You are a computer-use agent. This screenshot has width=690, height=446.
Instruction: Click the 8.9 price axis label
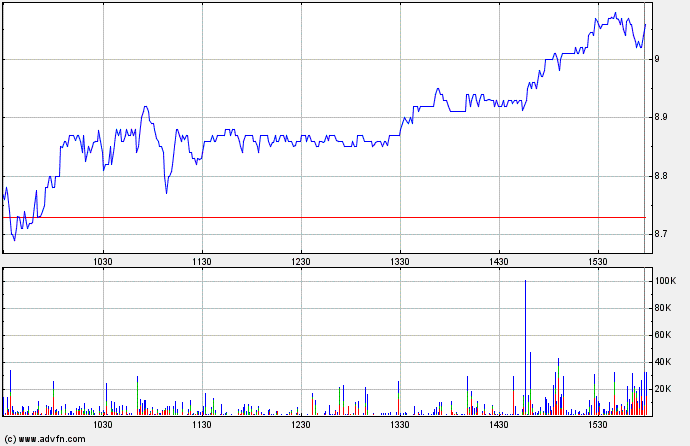661,117
